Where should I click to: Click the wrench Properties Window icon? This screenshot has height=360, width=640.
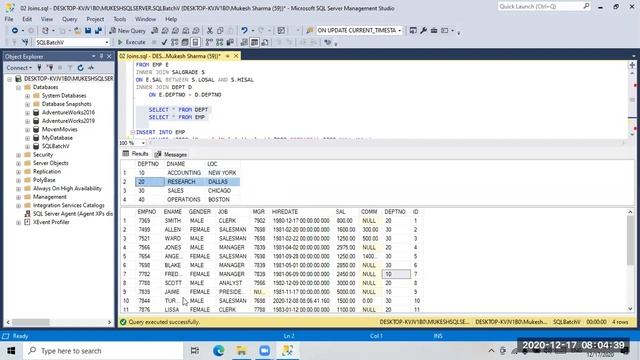(x=423, y=31)
